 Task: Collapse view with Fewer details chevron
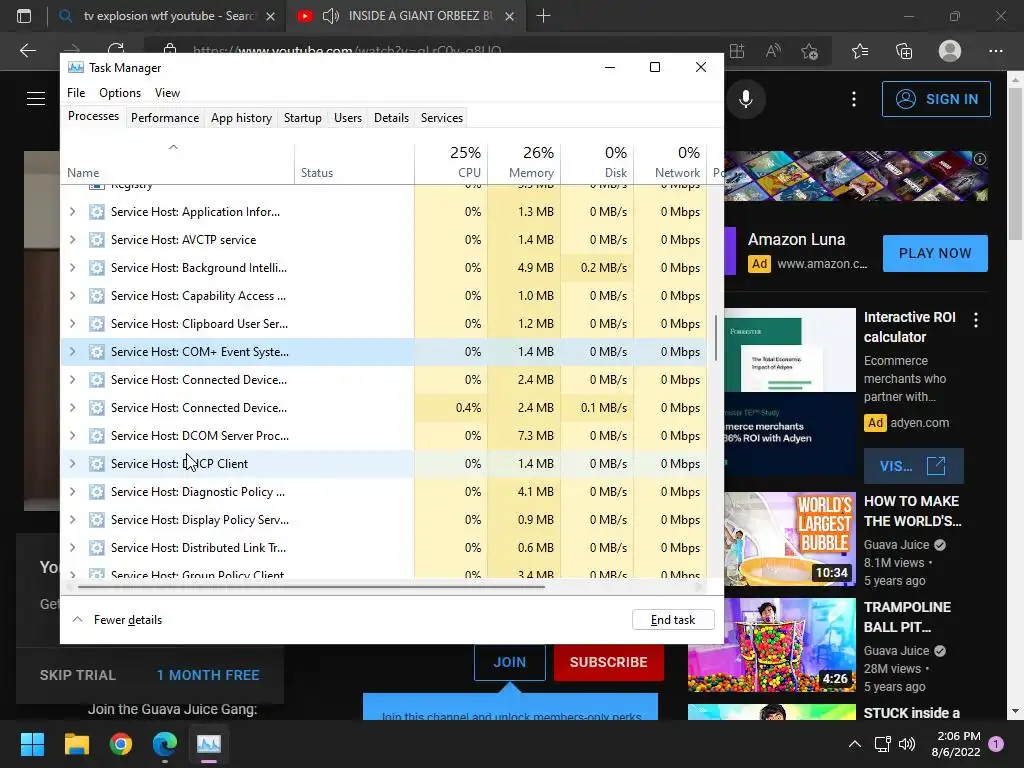(x=77, y=620)
